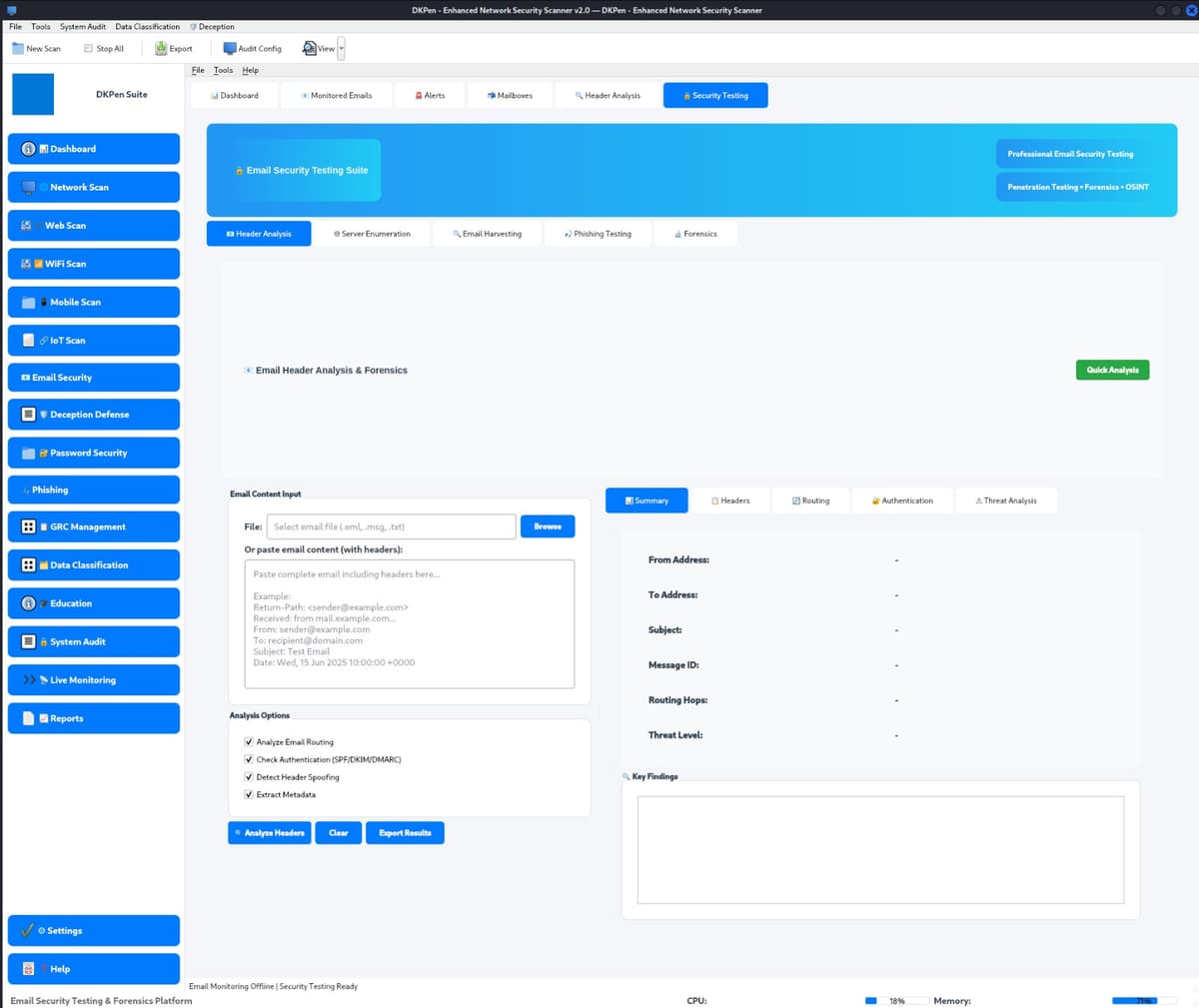Disable Detect Header Spoofing checkbox
This screenshot has height=1008, width=1199.
click(x=249, y=777)
